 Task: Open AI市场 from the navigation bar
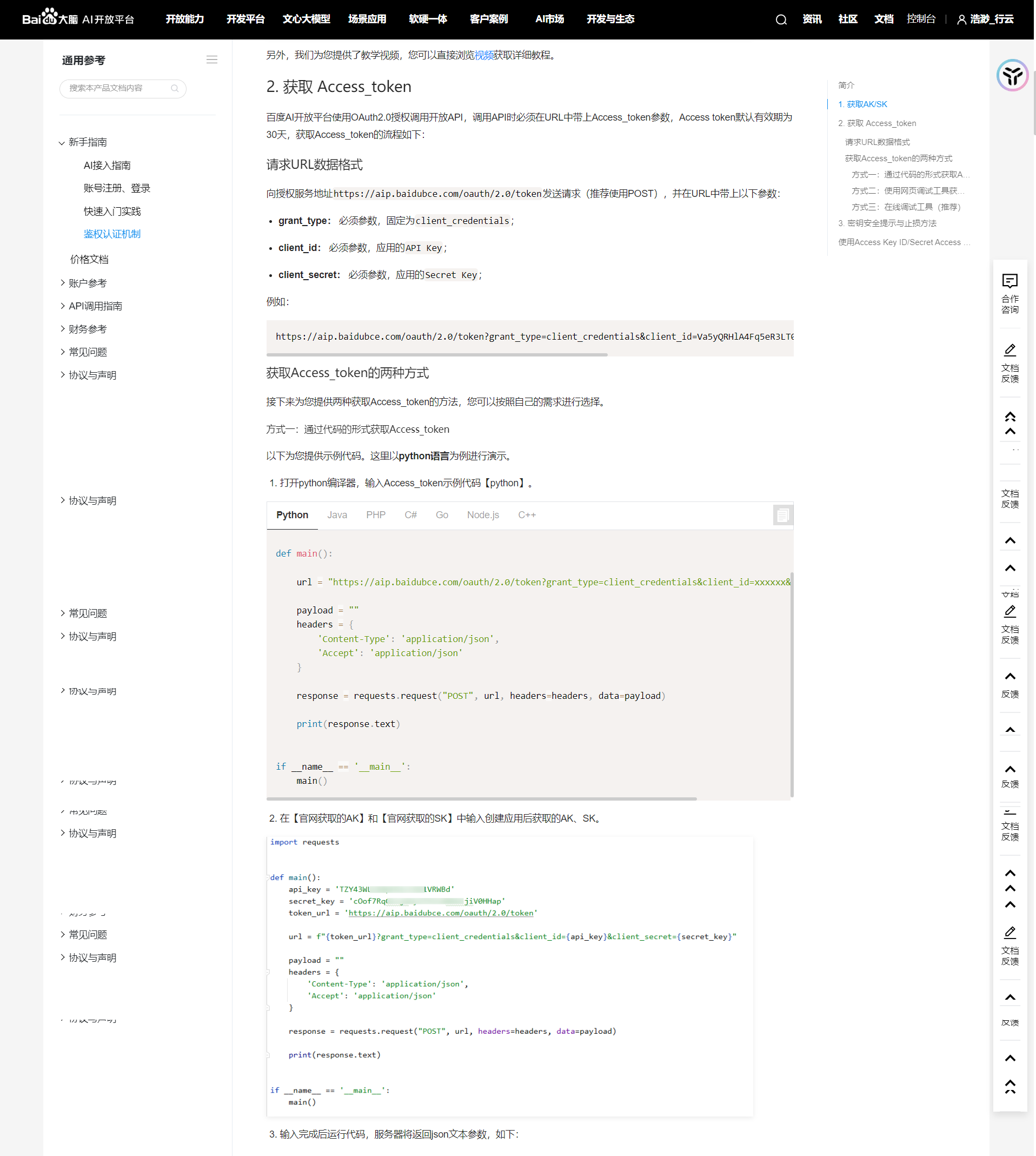tap(549, 19)
